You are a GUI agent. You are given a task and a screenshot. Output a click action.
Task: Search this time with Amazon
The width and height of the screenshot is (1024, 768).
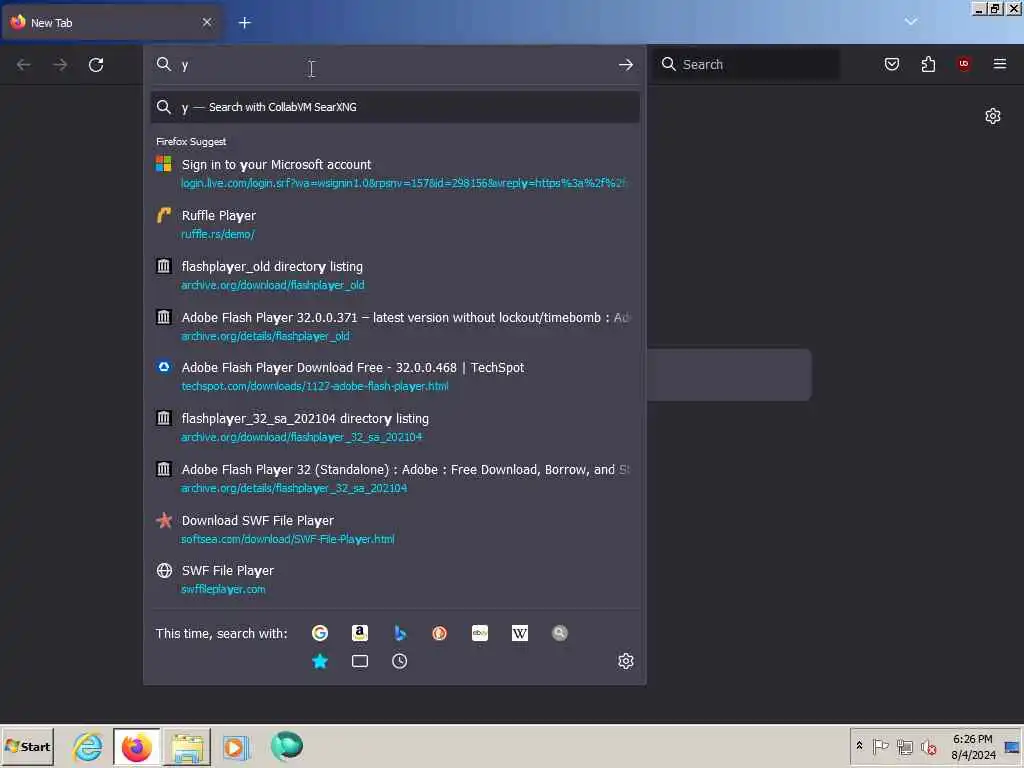point(360,633)
